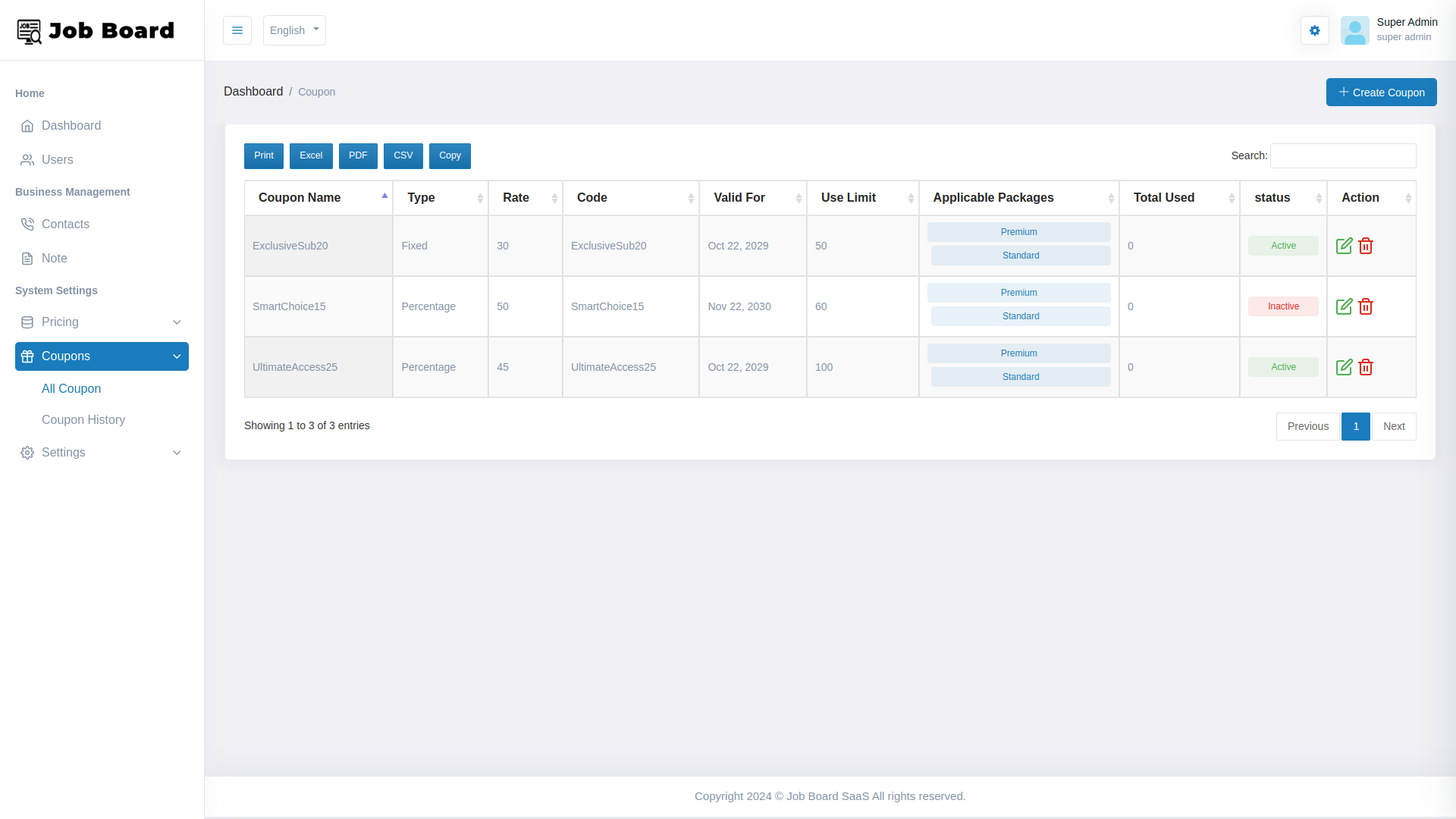Image resolution: width=1456 pixels, height=819 pixels.
Task: Type in the Search input field
Action: point(1342,155)
